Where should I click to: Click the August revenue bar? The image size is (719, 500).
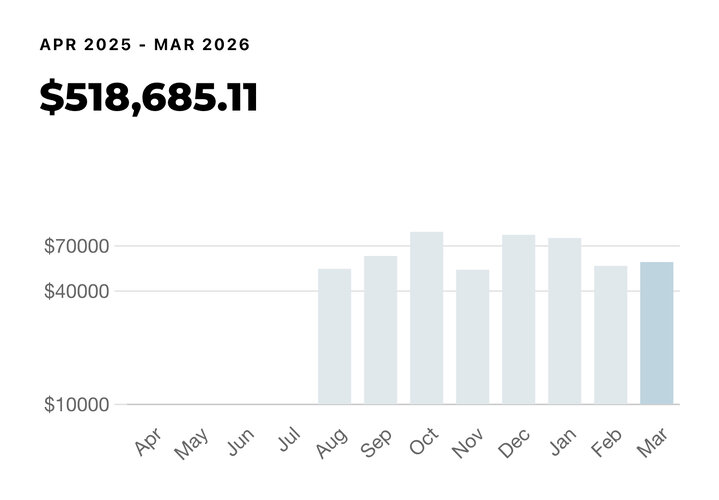(x=334, y=336)
